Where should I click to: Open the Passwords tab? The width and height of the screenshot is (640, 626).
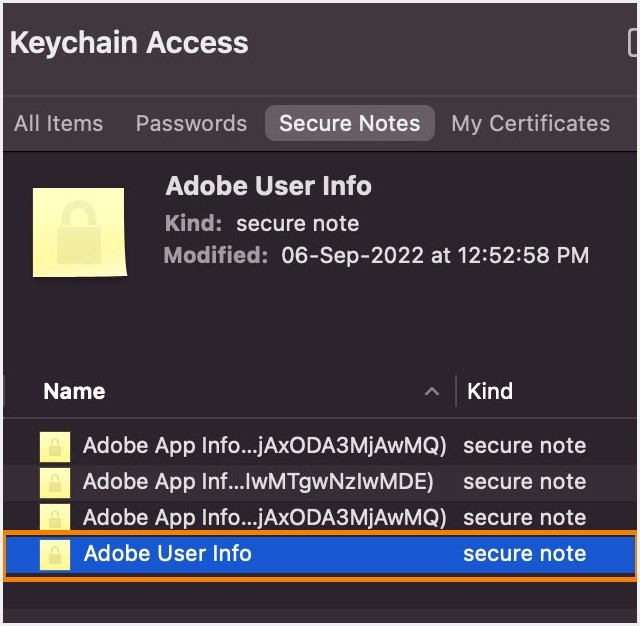click(191, 124)
